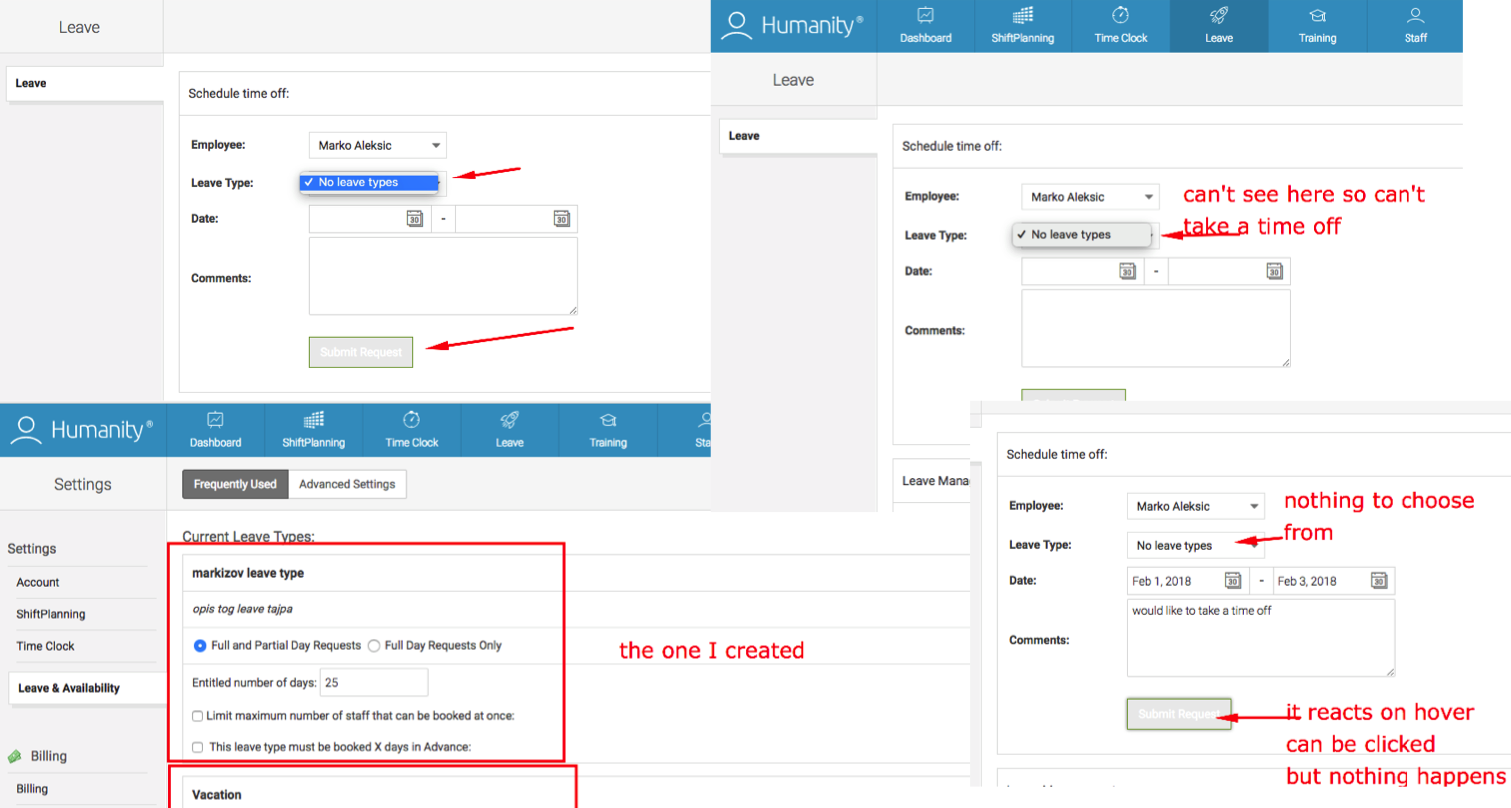Click Submit Request below the time off comment
This screenshot has height=808, width=1511.
[x=1179, y=714]
